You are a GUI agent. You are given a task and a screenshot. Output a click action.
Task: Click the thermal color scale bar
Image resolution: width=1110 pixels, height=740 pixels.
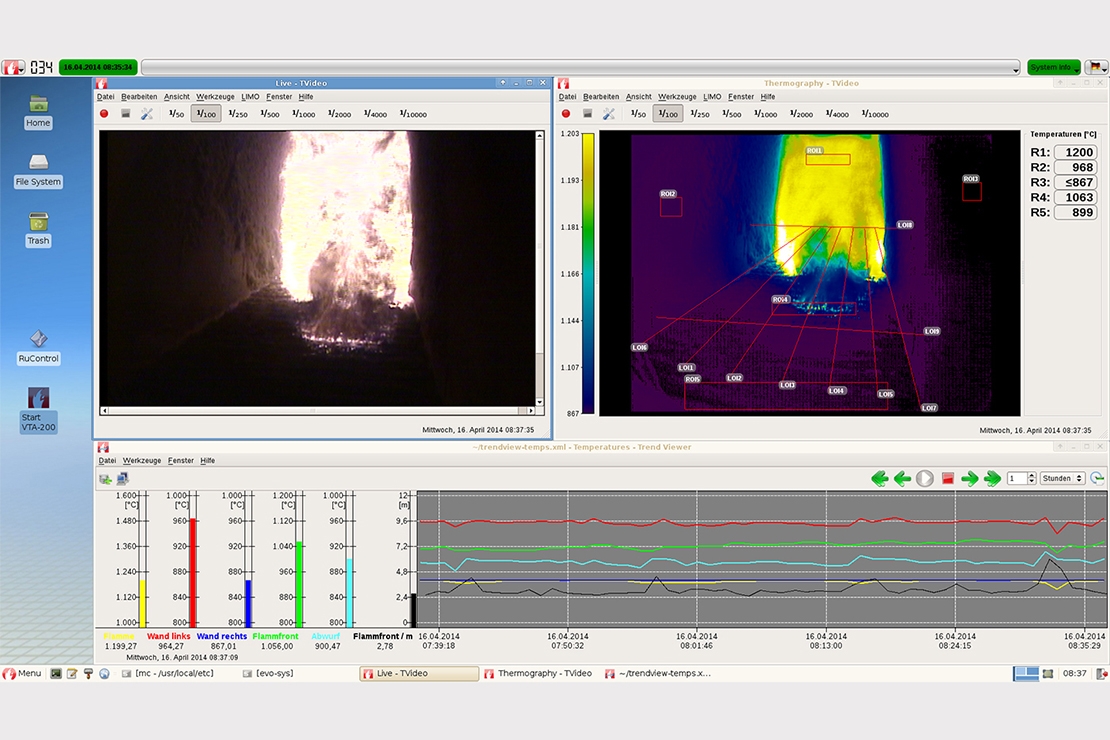pos(588,272)
